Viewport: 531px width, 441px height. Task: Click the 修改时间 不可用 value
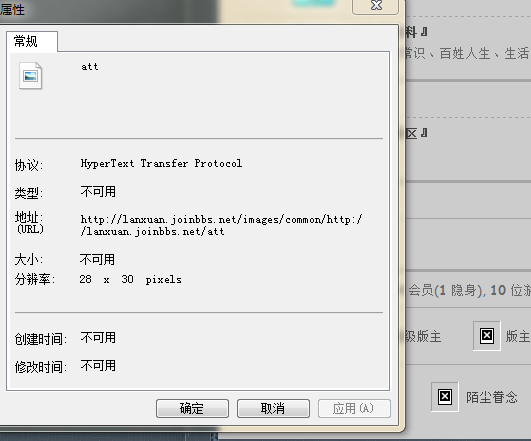pyautogui.click(x=98, y=366)
